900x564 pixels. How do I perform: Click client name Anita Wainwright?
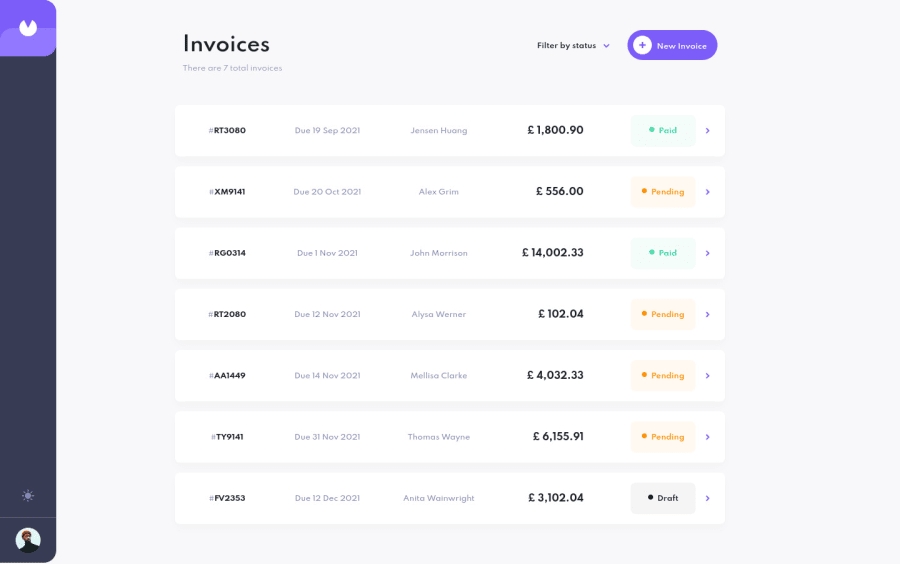439,498
